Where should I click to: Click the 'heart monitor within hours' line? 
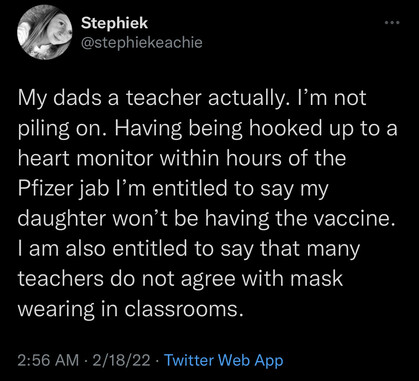(x=182, y=158)
